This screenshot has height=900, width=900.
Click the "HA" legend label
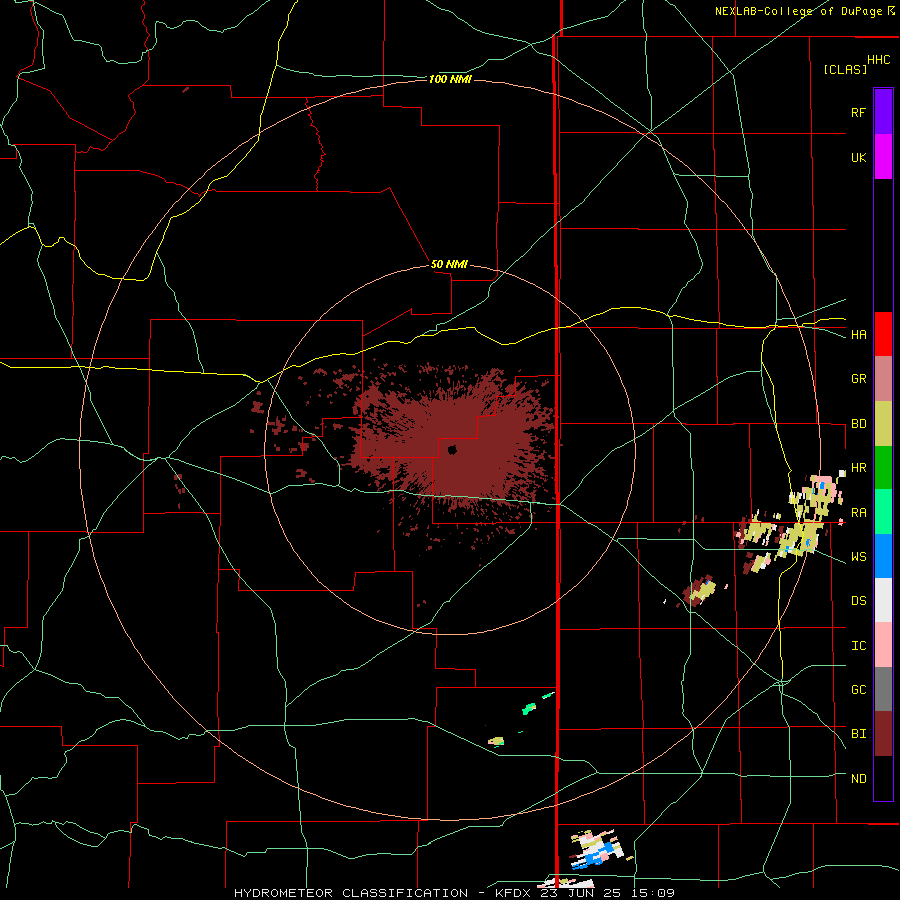[858, 335]
